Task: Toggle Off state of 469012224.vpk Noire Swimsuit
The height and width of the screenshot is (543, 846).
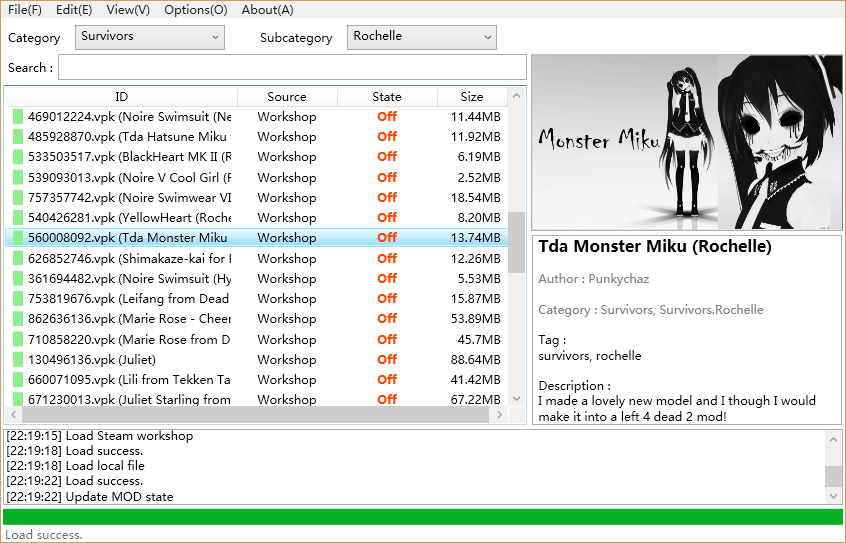Action: click(387, 117)
